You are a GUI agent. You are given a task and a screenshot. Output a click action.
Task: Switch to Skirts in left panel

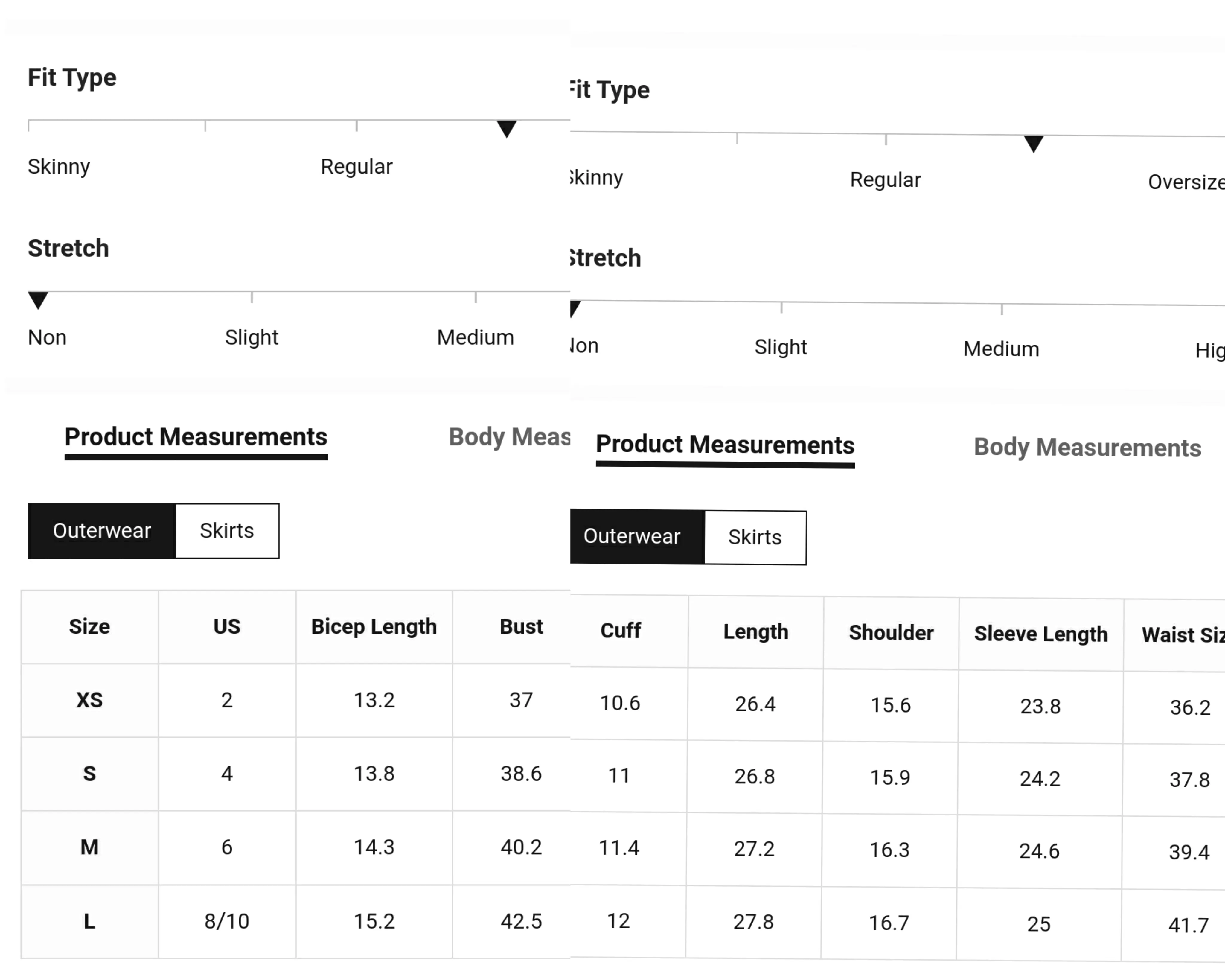point(227,531)
